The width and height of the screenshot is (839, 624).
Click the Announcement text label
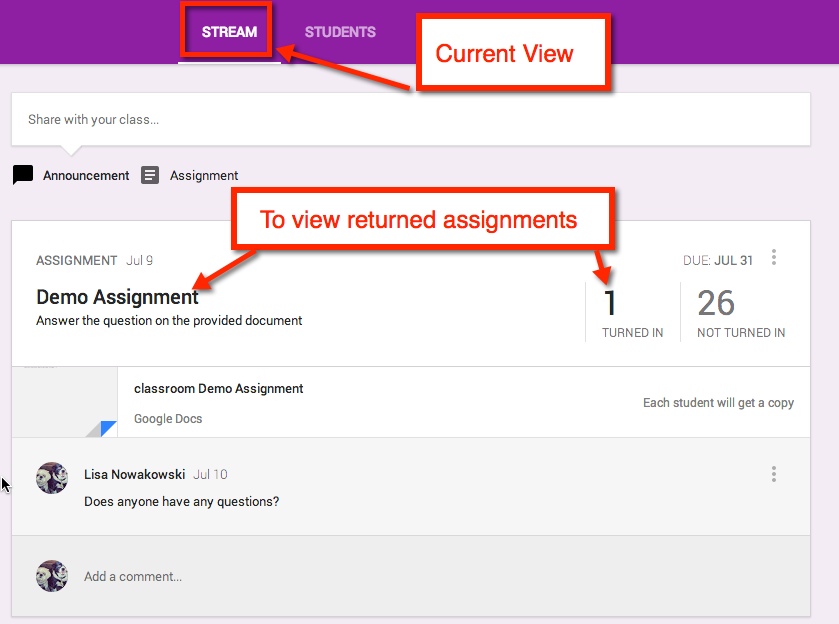pos(86,175)
